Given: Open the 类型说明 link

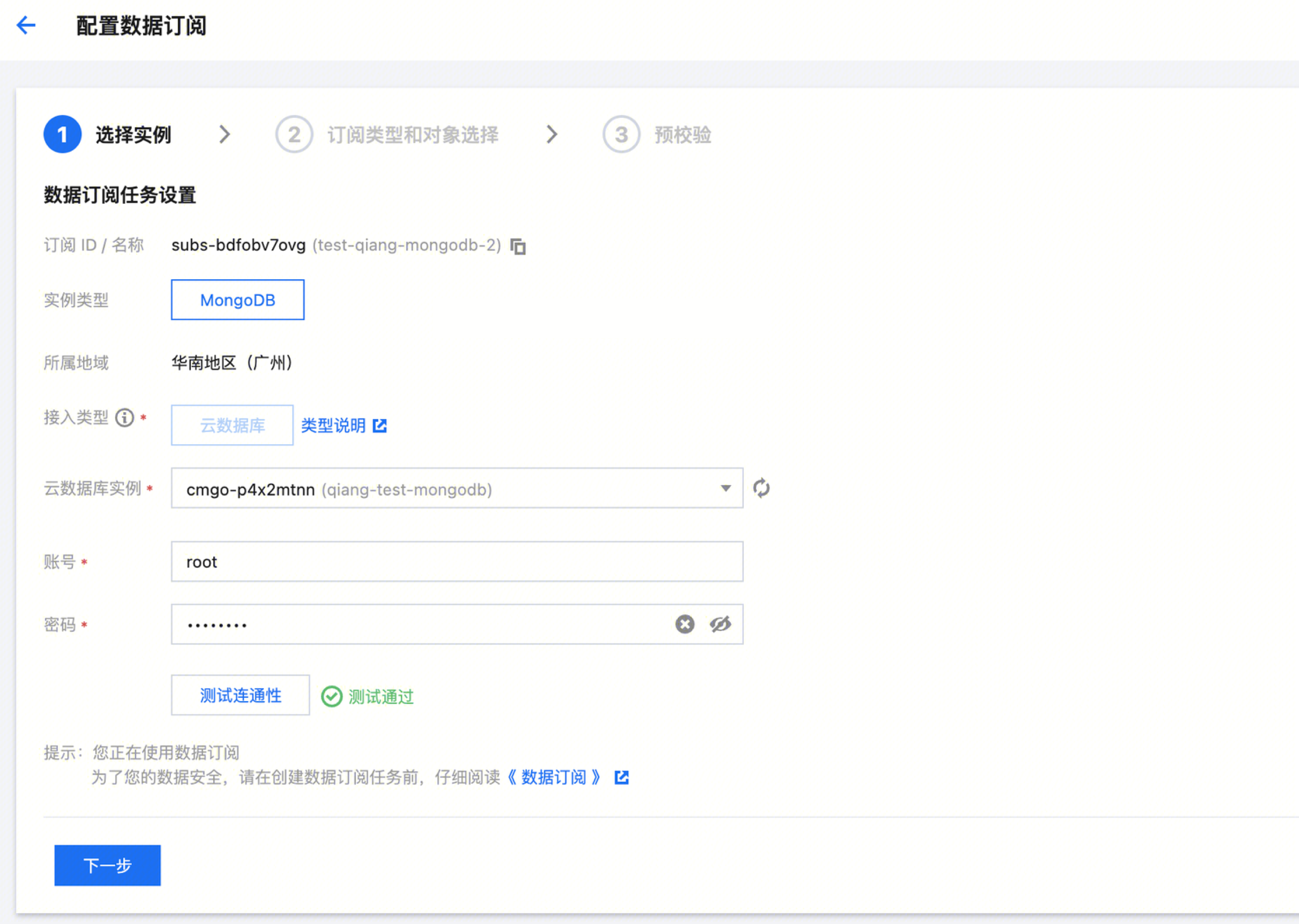Looking at the screenshot, I should [333, 426].
